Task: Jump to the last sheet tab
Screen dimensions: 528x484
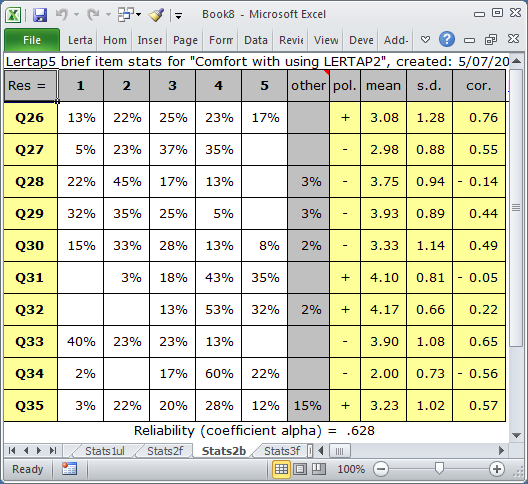Action: pos(53,450)
